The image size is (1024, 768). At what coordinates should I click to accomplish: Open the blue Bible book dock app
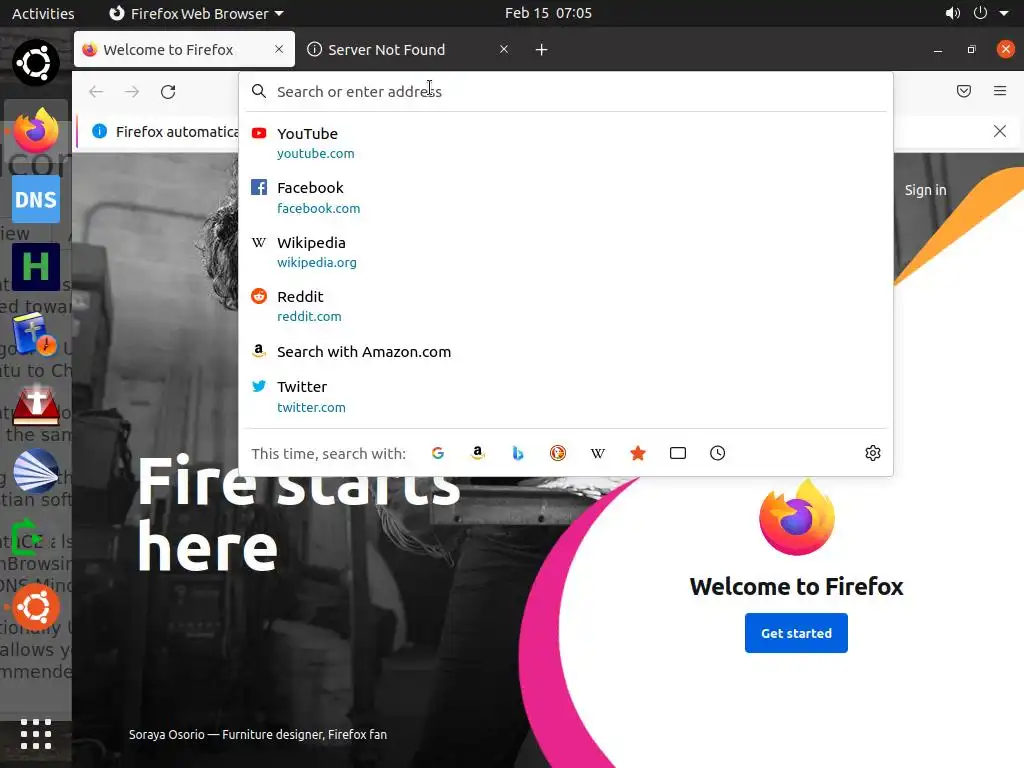36,335
